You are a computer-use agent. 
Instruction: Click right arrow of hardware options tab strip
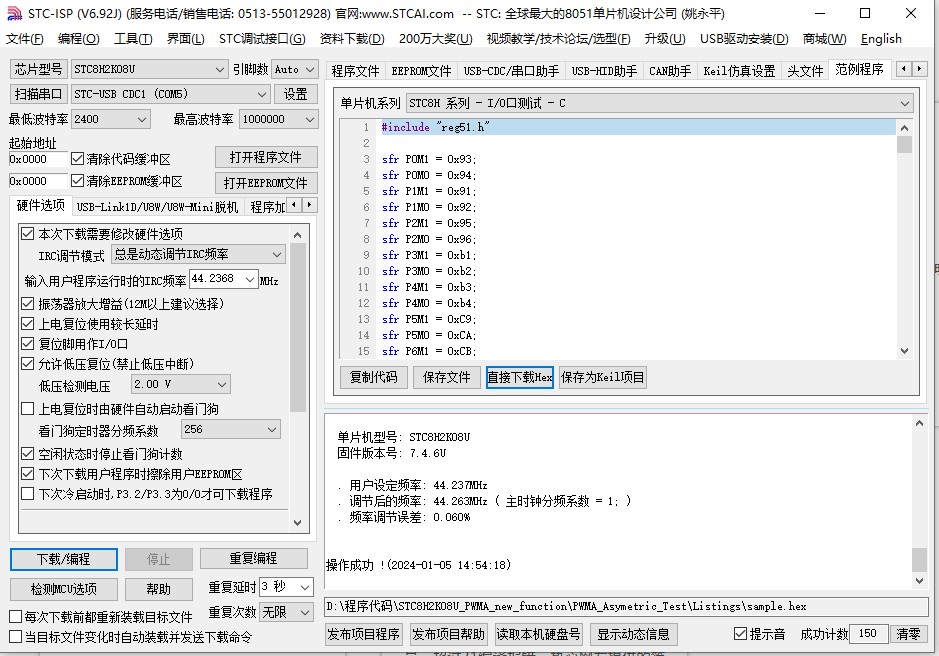[x=309, y=205]
